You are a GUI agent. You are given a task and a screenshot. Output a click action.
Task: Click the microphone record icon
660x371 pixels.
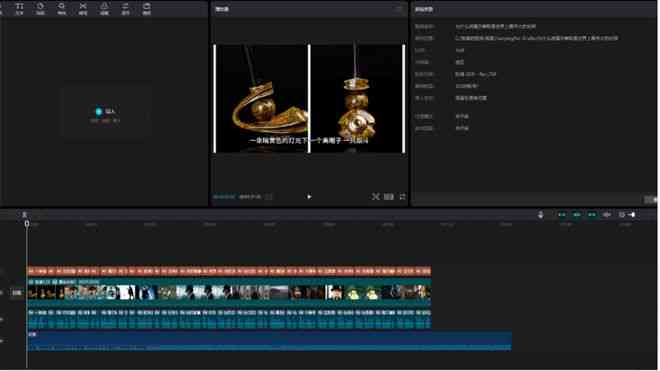pos(540,215)
